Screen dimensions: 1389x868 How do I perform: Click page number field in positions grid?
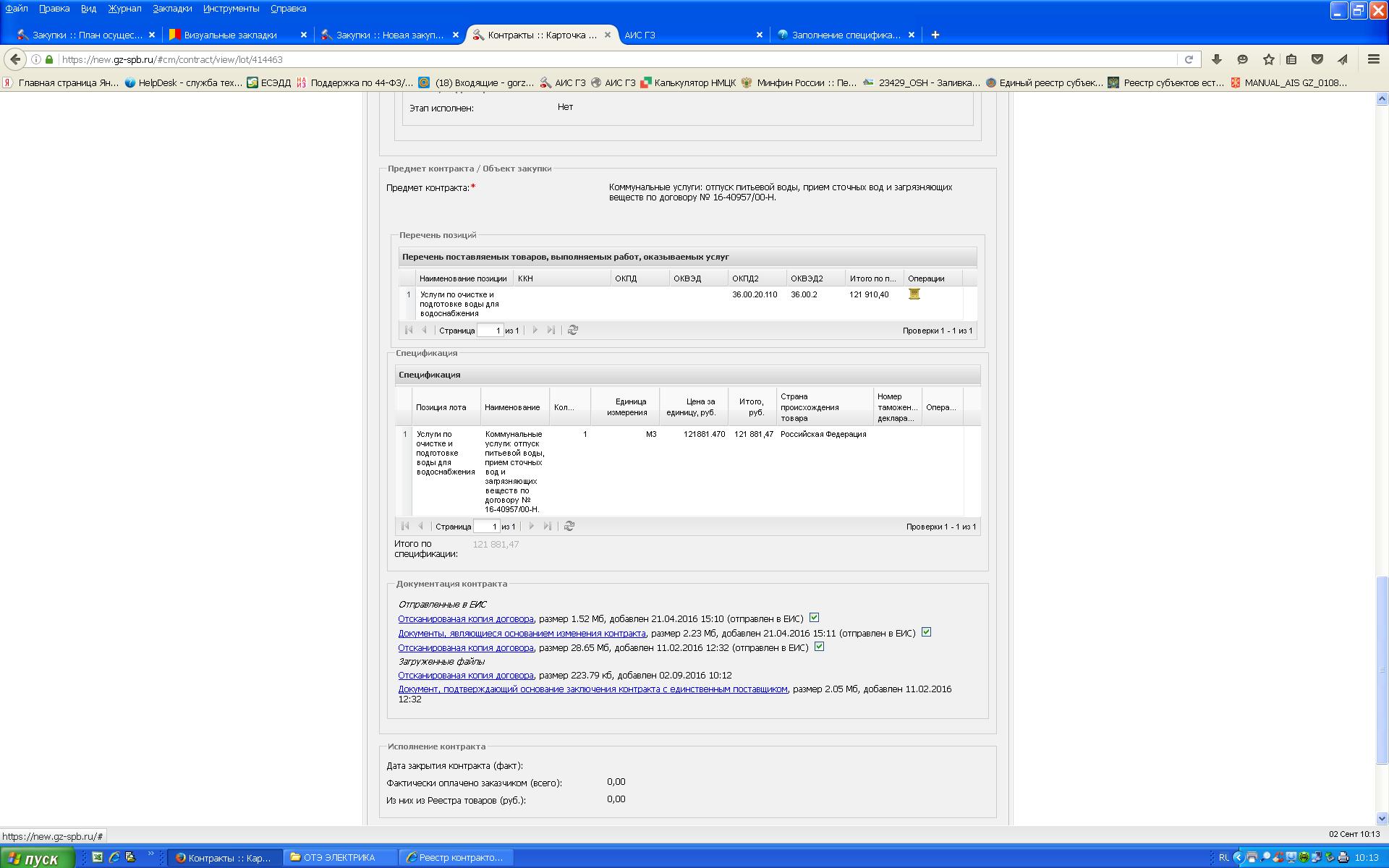click(x=490, y=331)
